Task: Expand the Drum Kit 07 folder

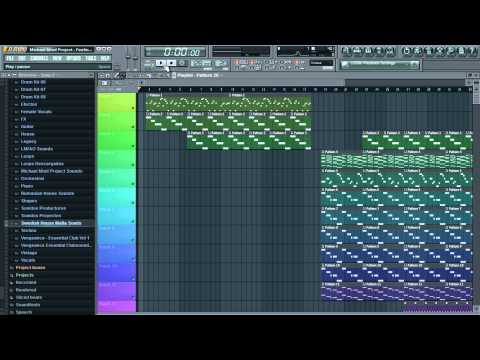Action: [x=33, y=89]
